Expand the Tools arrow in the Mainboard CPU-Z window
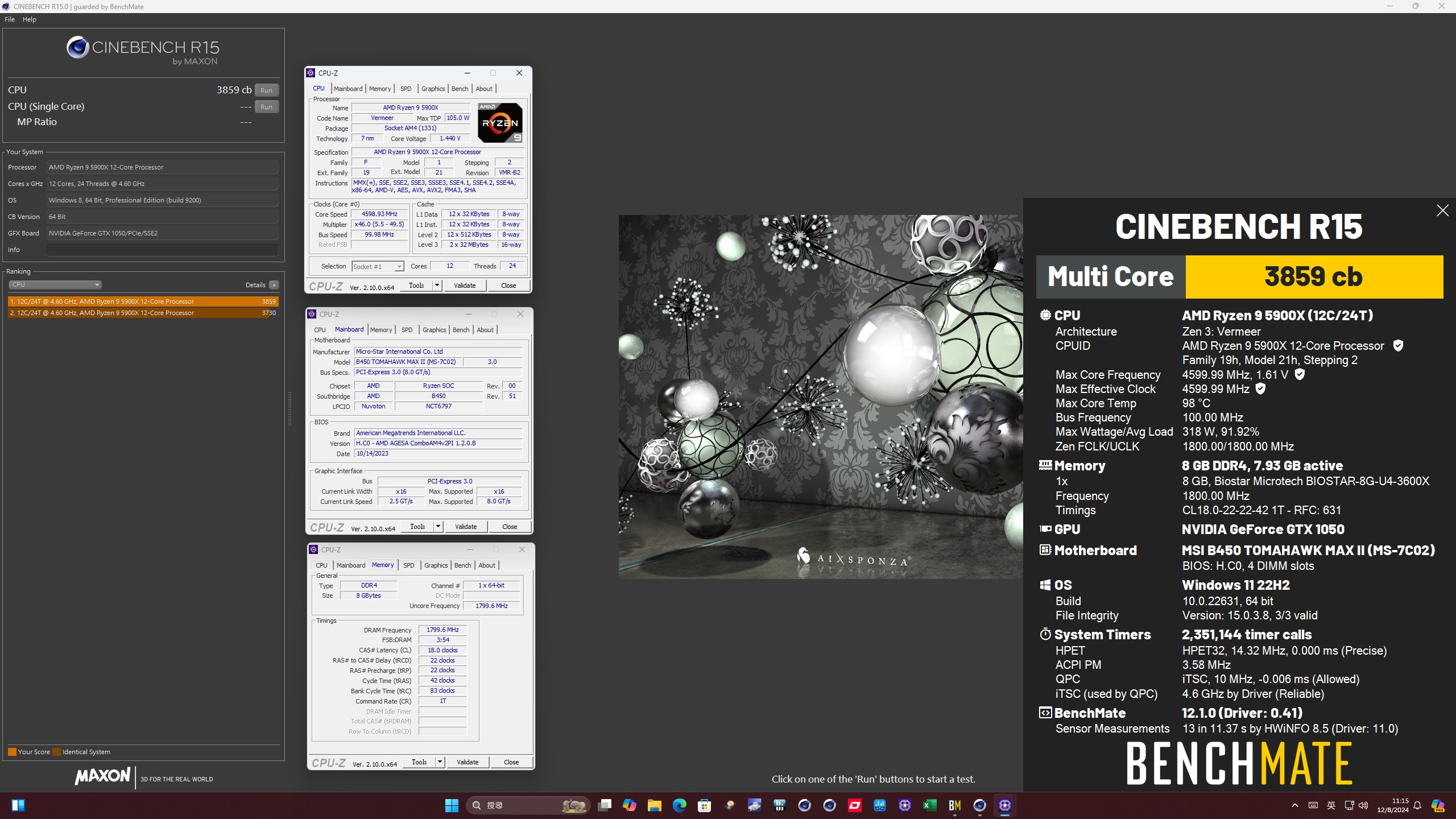This screenshot has height=819, width=1456. point(438,527)
